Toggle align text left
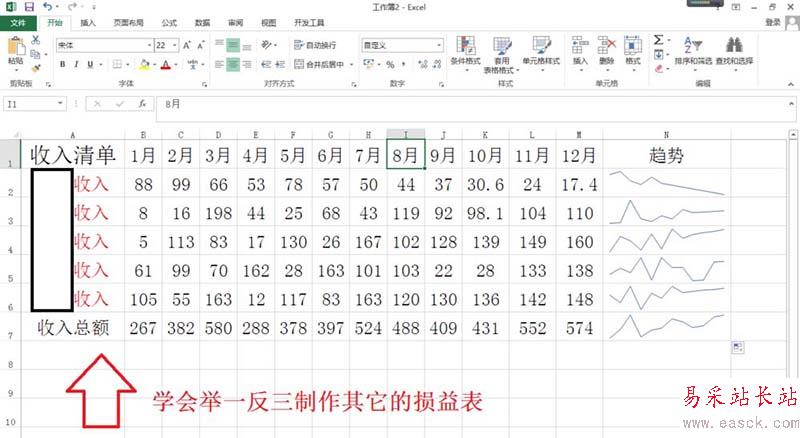This screenshot has height=438, width=800. click(219, 64)
